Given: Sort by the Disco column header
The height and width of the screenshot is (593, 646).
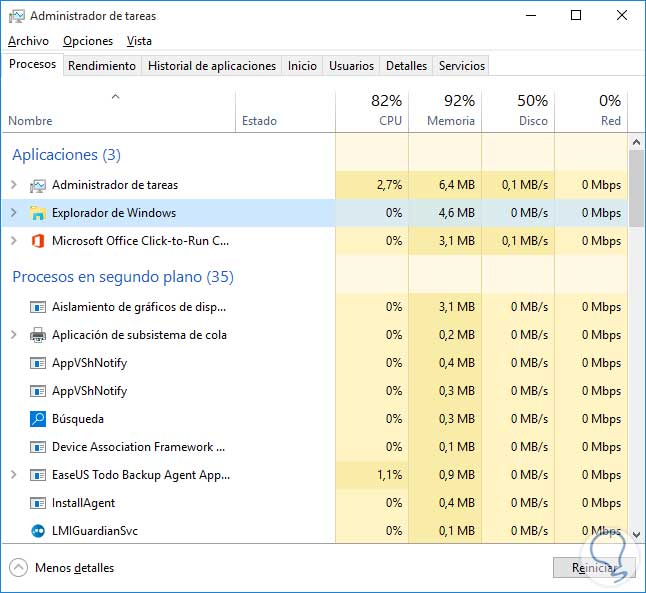Looking at the screenshot, I should pos(518,111).
